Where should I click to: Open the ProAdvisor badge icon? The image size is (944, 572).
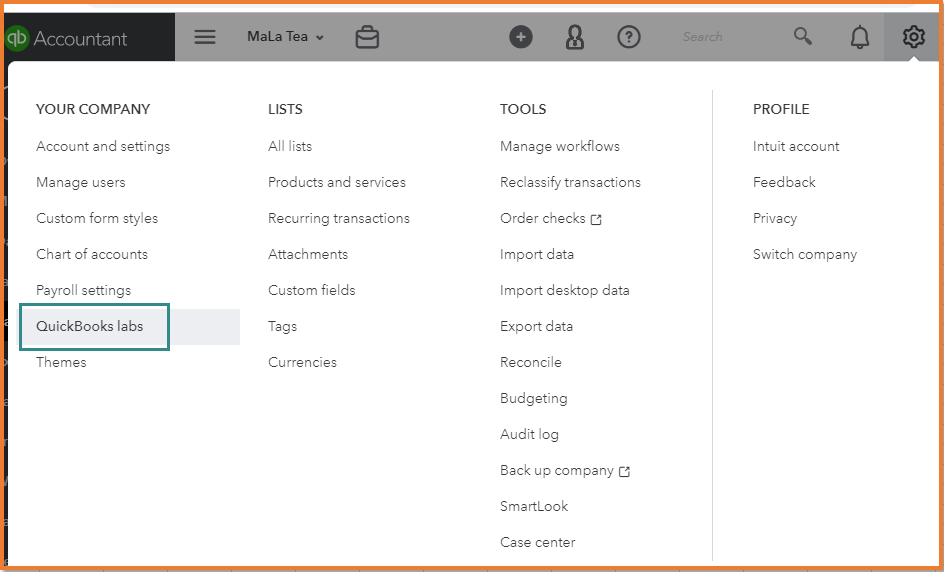click(x=575, y=38)
